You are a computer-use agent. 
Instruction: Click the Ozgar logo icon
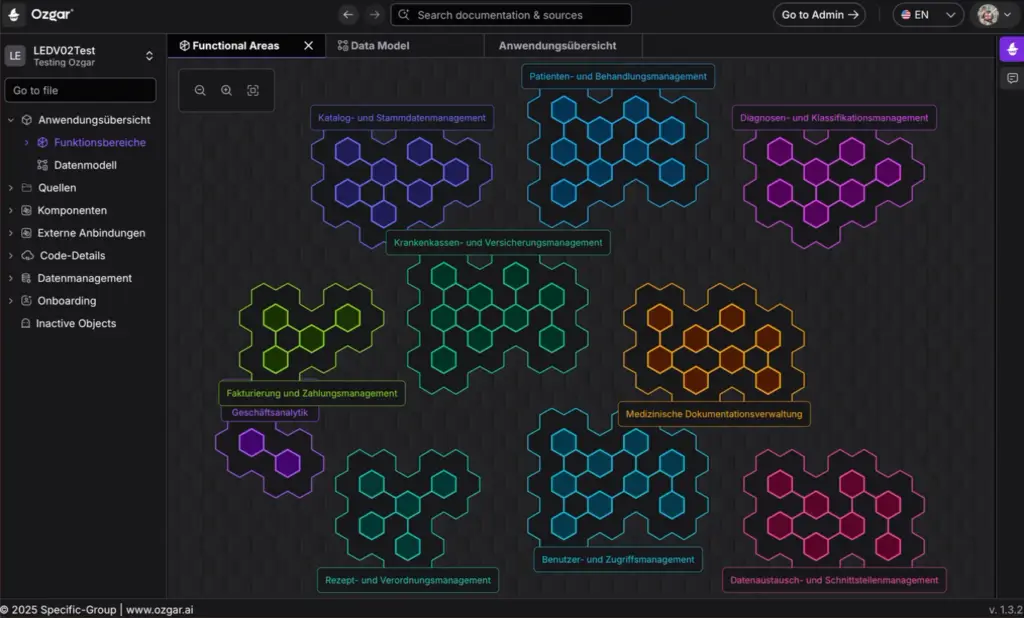[x=15, y=14]
